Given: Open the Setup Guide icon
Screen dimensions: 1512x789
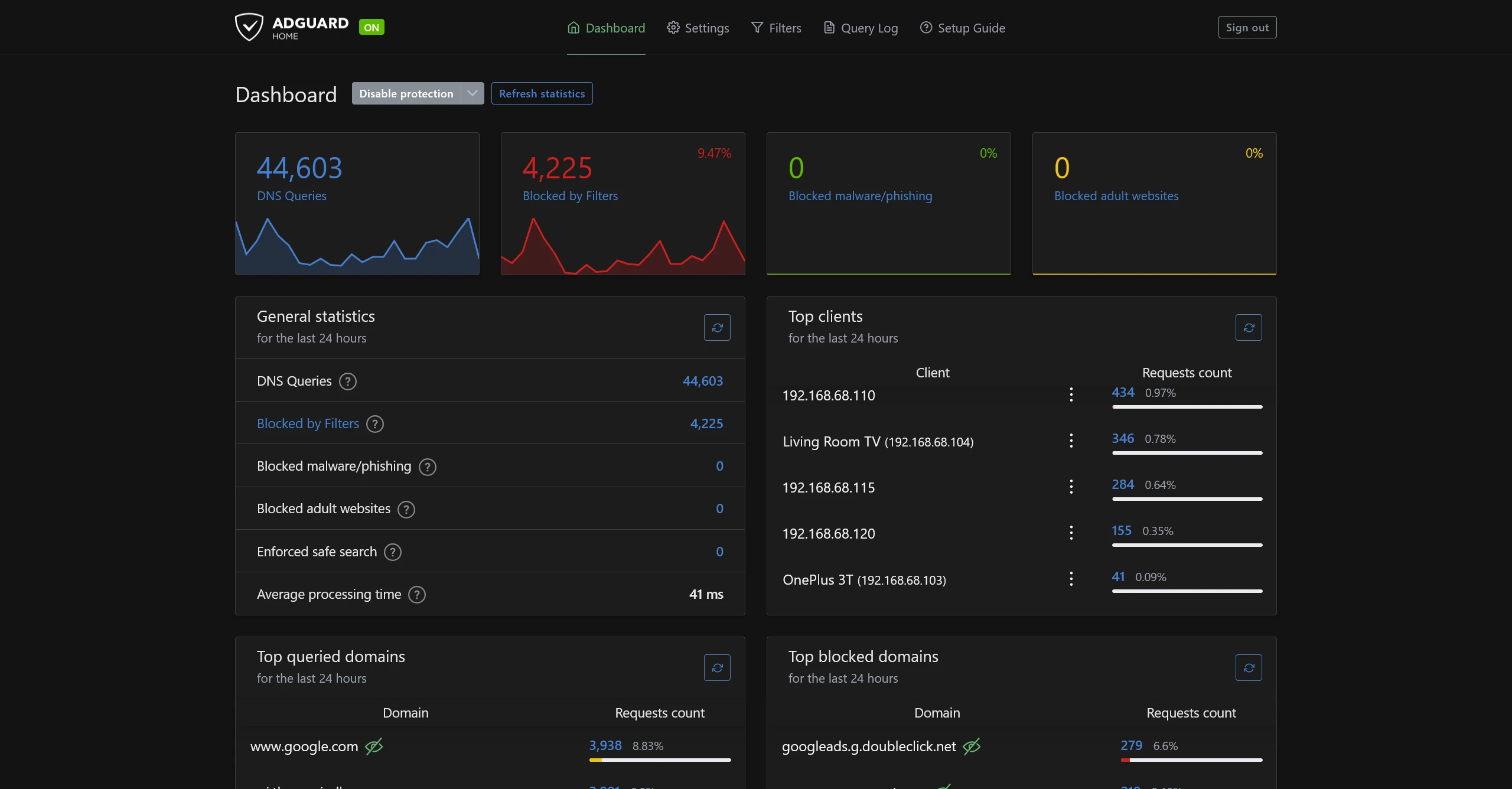Looking at the screenshot, I should 925,27.
